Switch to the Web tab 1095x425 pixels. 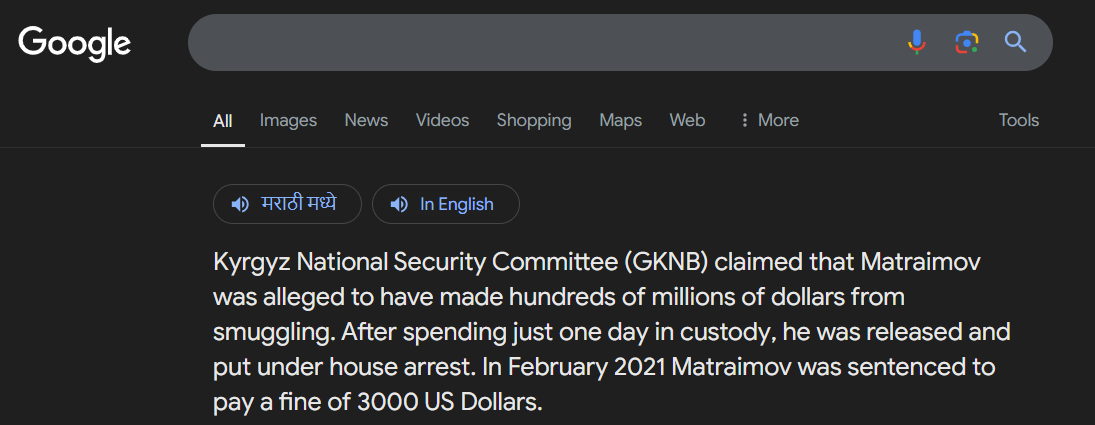pos(687,120)
